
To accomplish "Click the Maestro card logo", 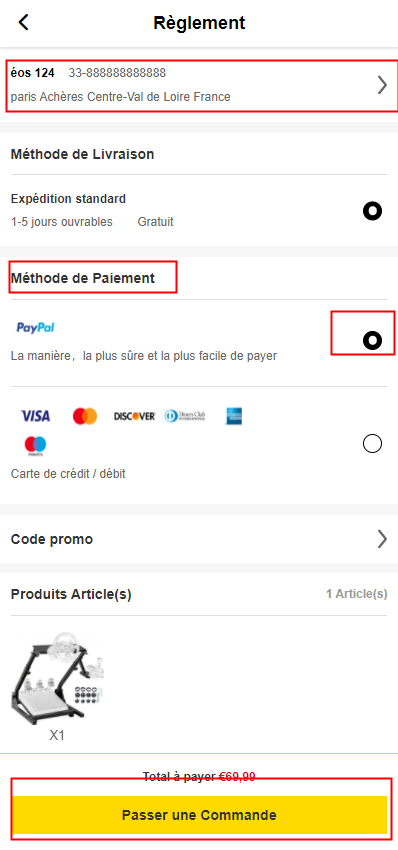I will (35, 446).
